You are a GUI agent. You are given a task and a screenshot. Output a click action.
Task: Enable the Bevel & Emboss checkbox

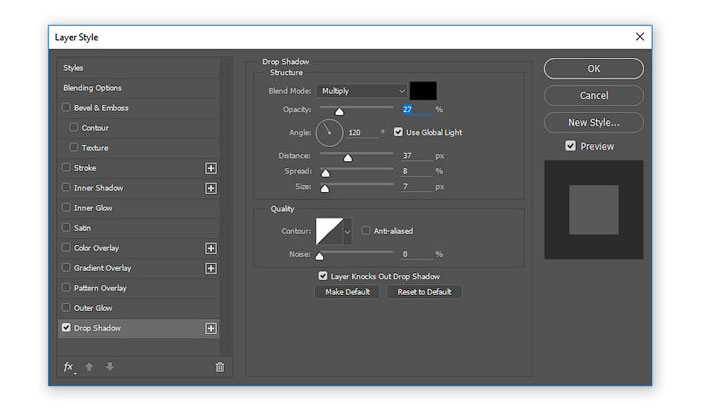(66, 107)
